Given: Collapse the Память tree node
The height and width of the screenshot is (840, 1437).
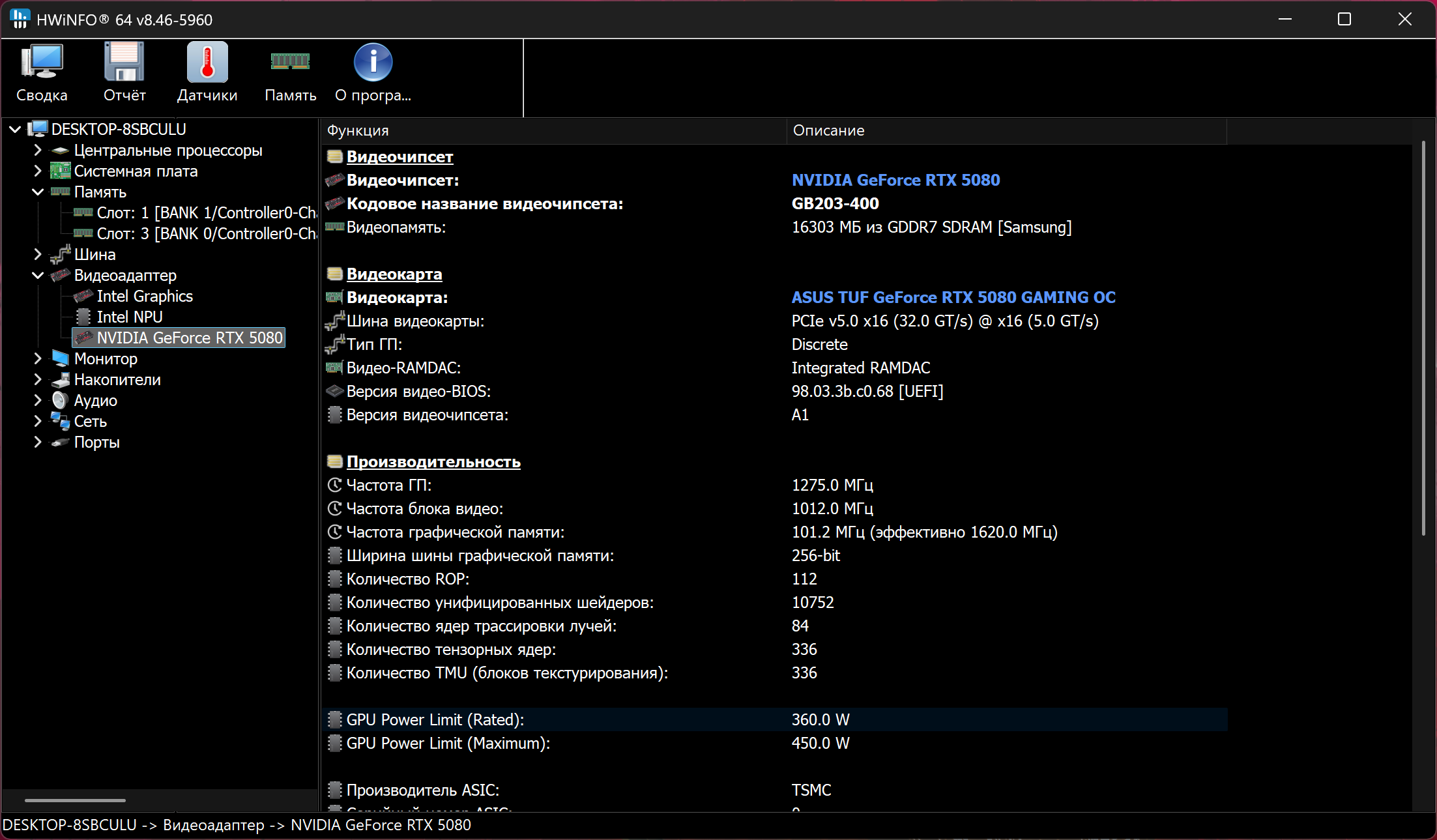Looking at the screenshot, I should pos(38,192).
